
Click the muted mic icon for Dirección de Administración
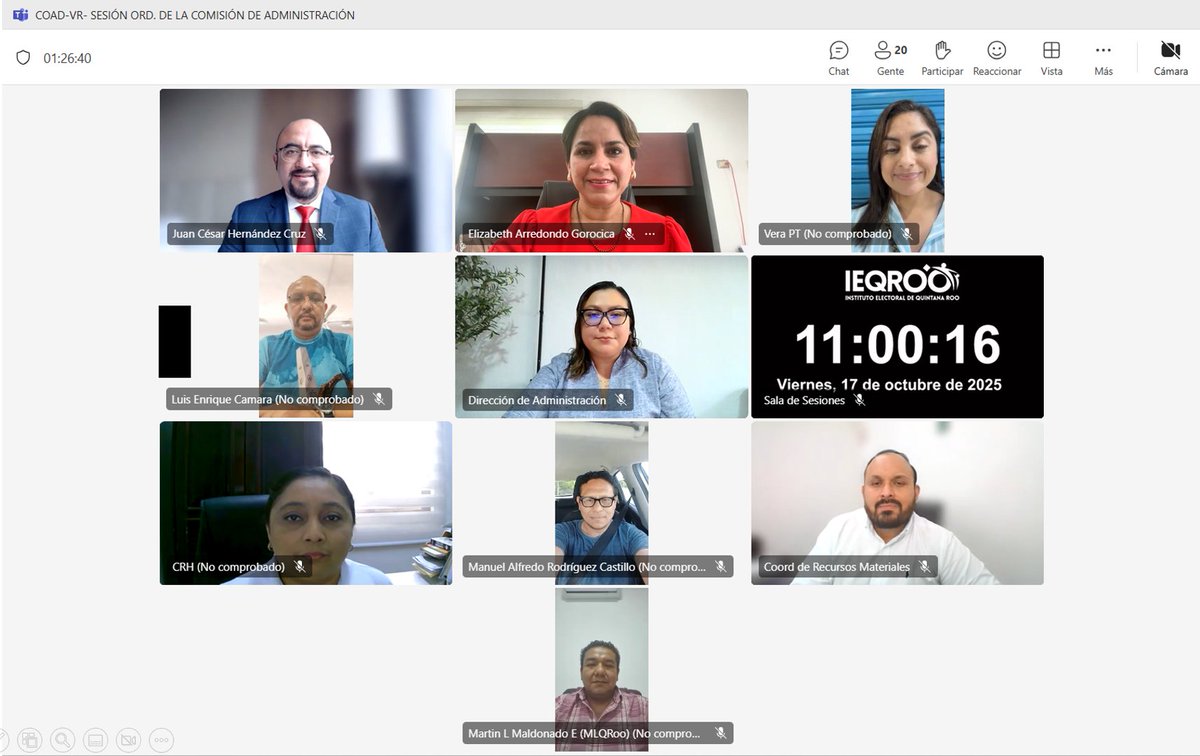pyautogui.click(x=621, y=400)
